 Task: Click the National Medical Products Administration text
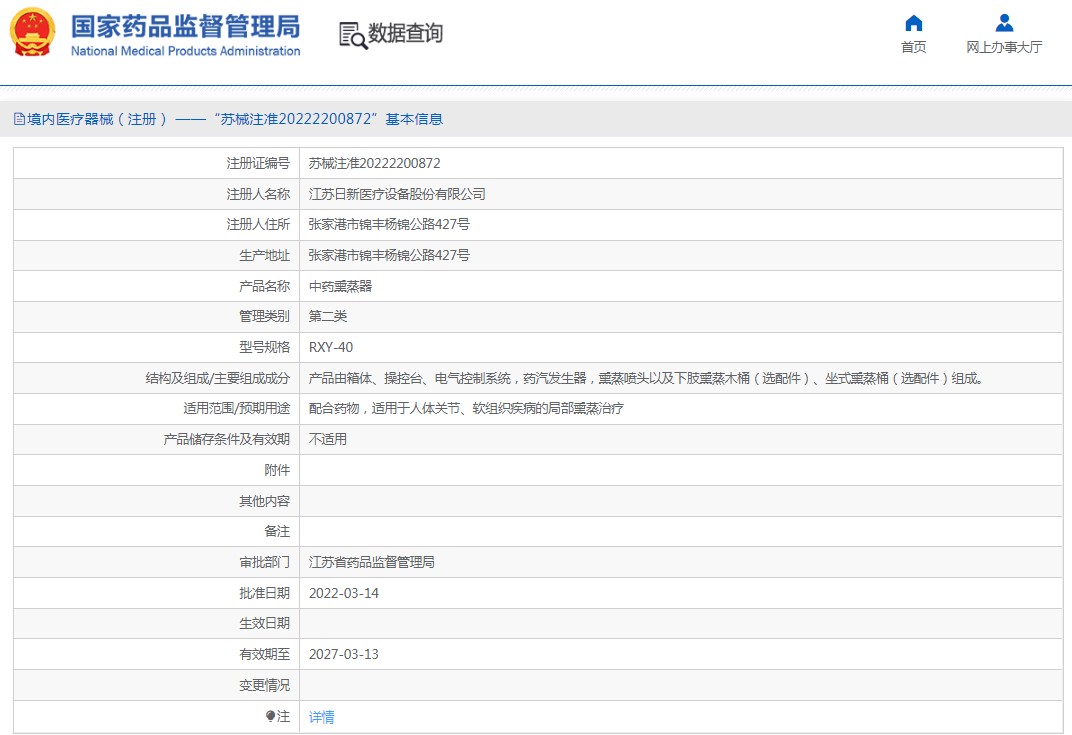click(x=185, y=51)
